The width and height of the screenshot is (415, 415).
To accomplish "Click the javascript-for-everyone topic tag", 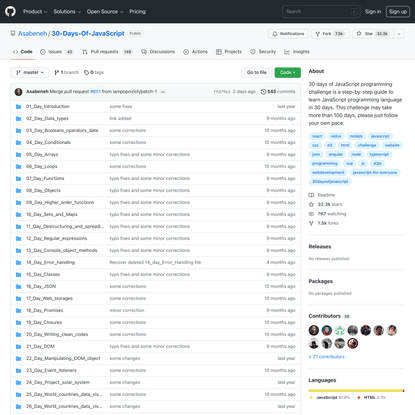I will point(375,172).
